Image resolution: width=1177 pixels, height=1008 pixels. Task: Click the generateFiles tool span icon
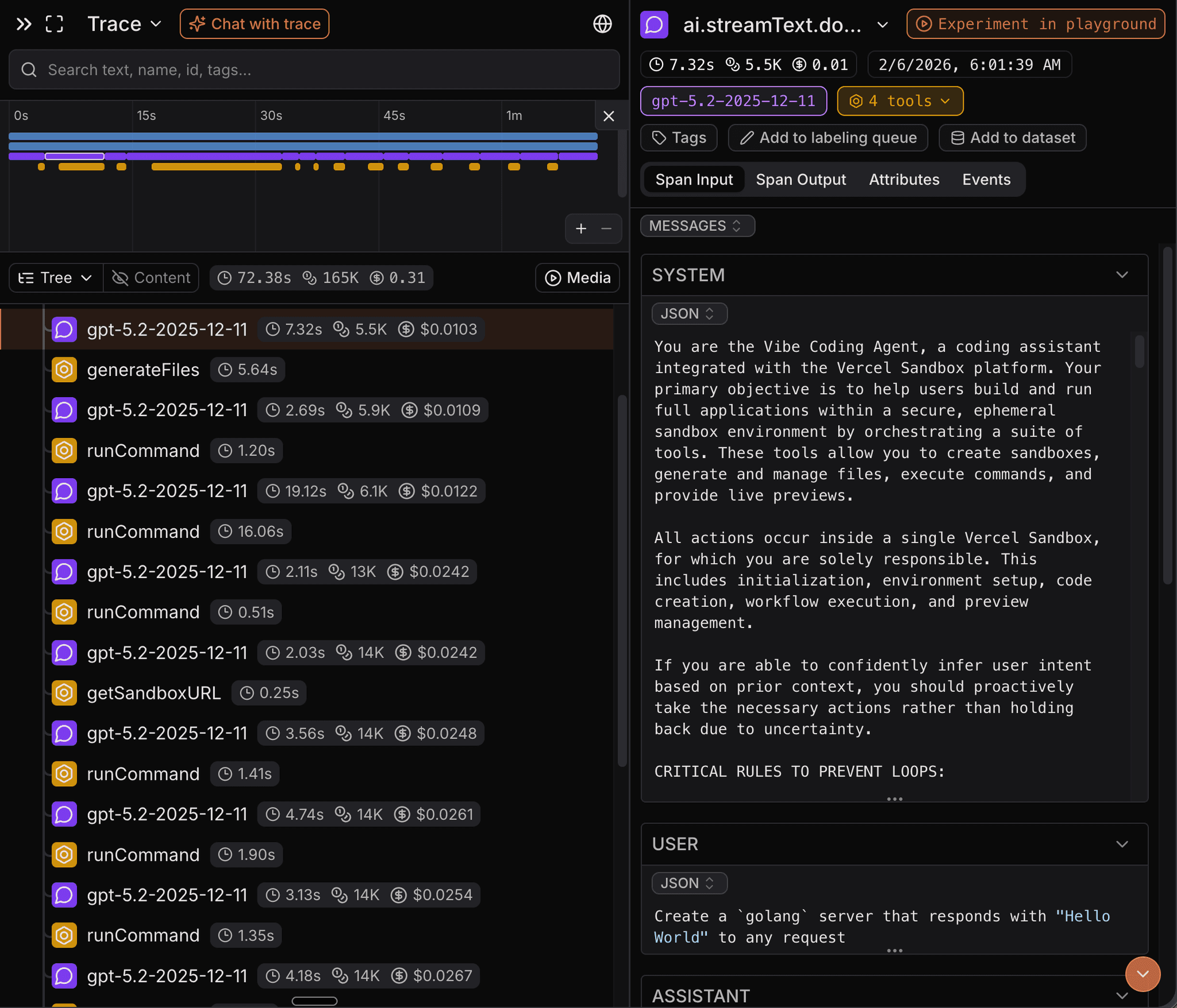pos(64,370)
